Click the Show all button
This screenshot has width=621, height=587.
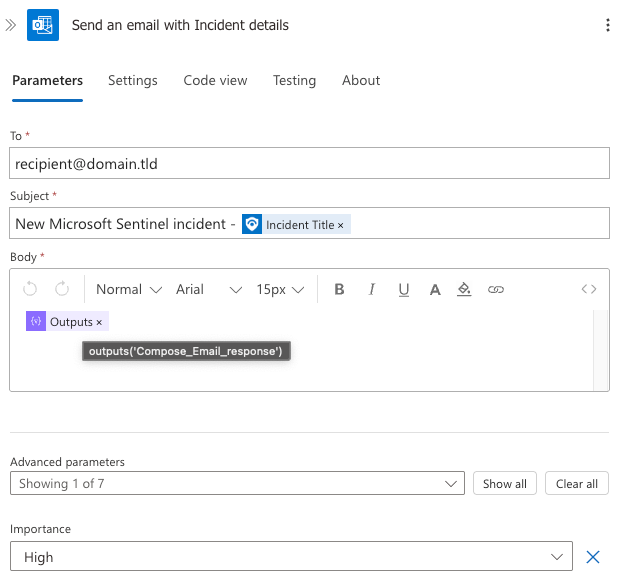pyautogui.click(x=505, y=483)
